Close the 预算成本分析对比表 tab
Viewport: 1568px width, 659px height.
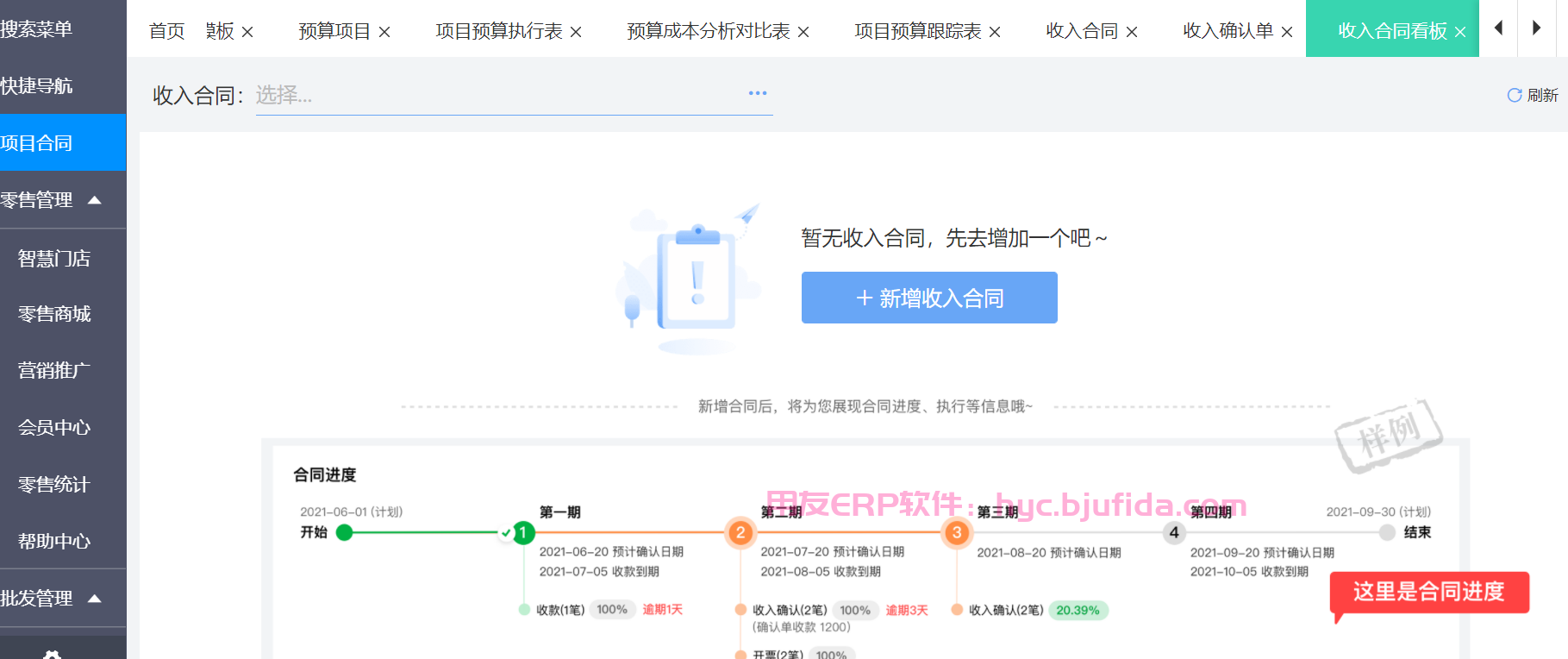[x=803, y=32]
